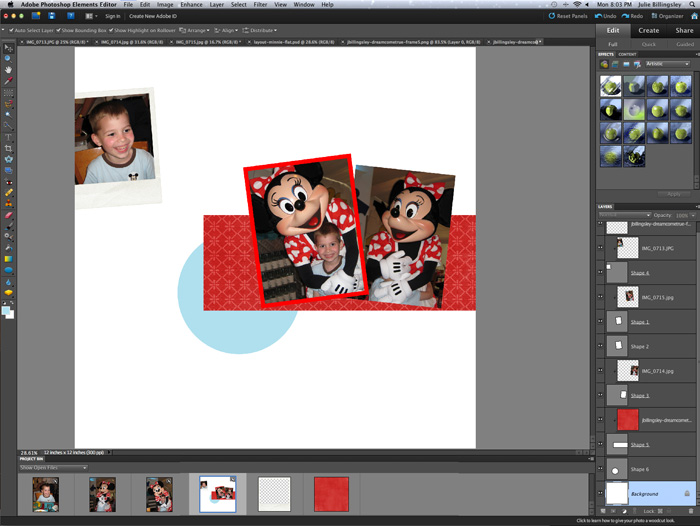700x526 pixels.
Task: Open the Organizer
Action: pos(667,16)
